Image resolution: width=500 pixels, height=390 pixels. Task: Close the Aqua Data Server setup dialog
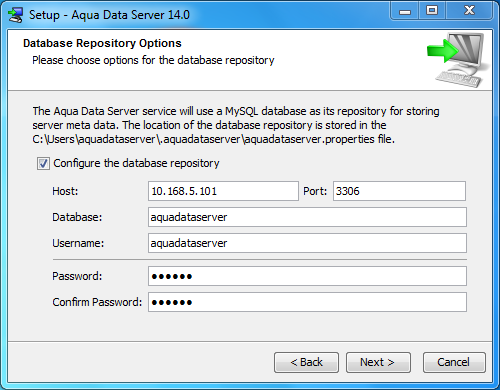tap(469, 11)
